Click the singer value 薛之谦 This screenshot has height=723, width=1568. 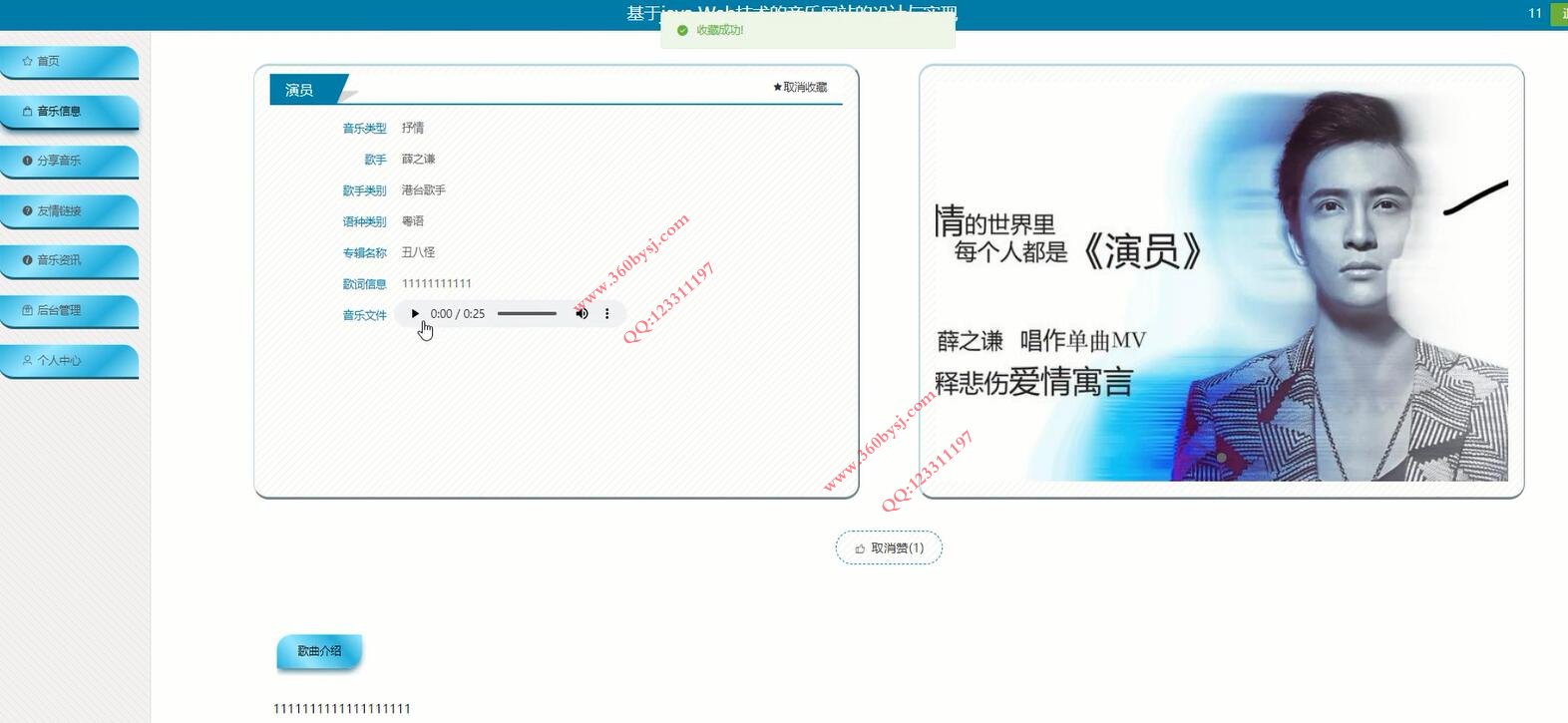(419, 160)
